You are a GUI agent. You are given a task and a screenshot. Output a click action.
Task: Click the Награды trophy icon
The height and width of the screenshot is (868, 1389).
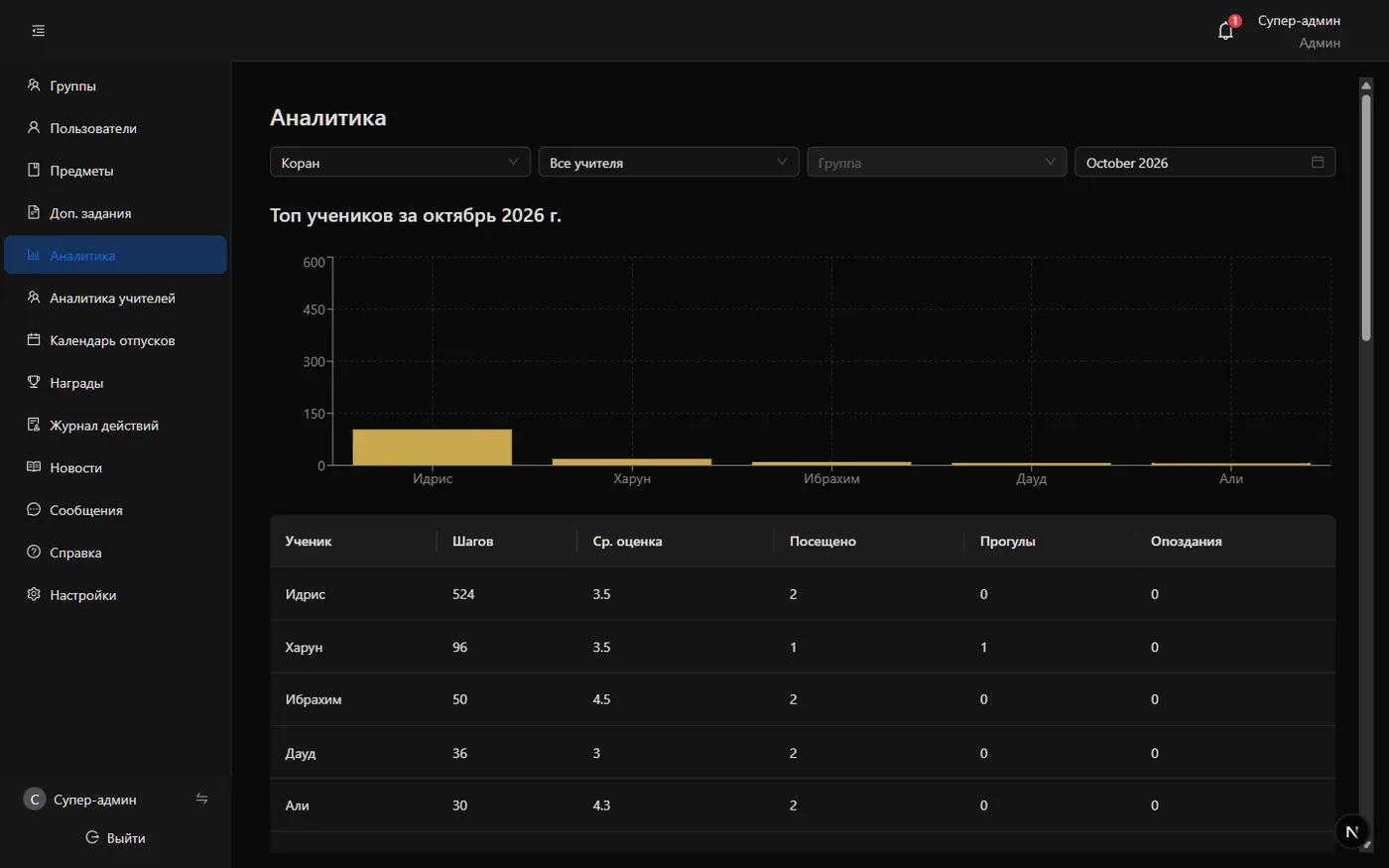click(34, 383)
